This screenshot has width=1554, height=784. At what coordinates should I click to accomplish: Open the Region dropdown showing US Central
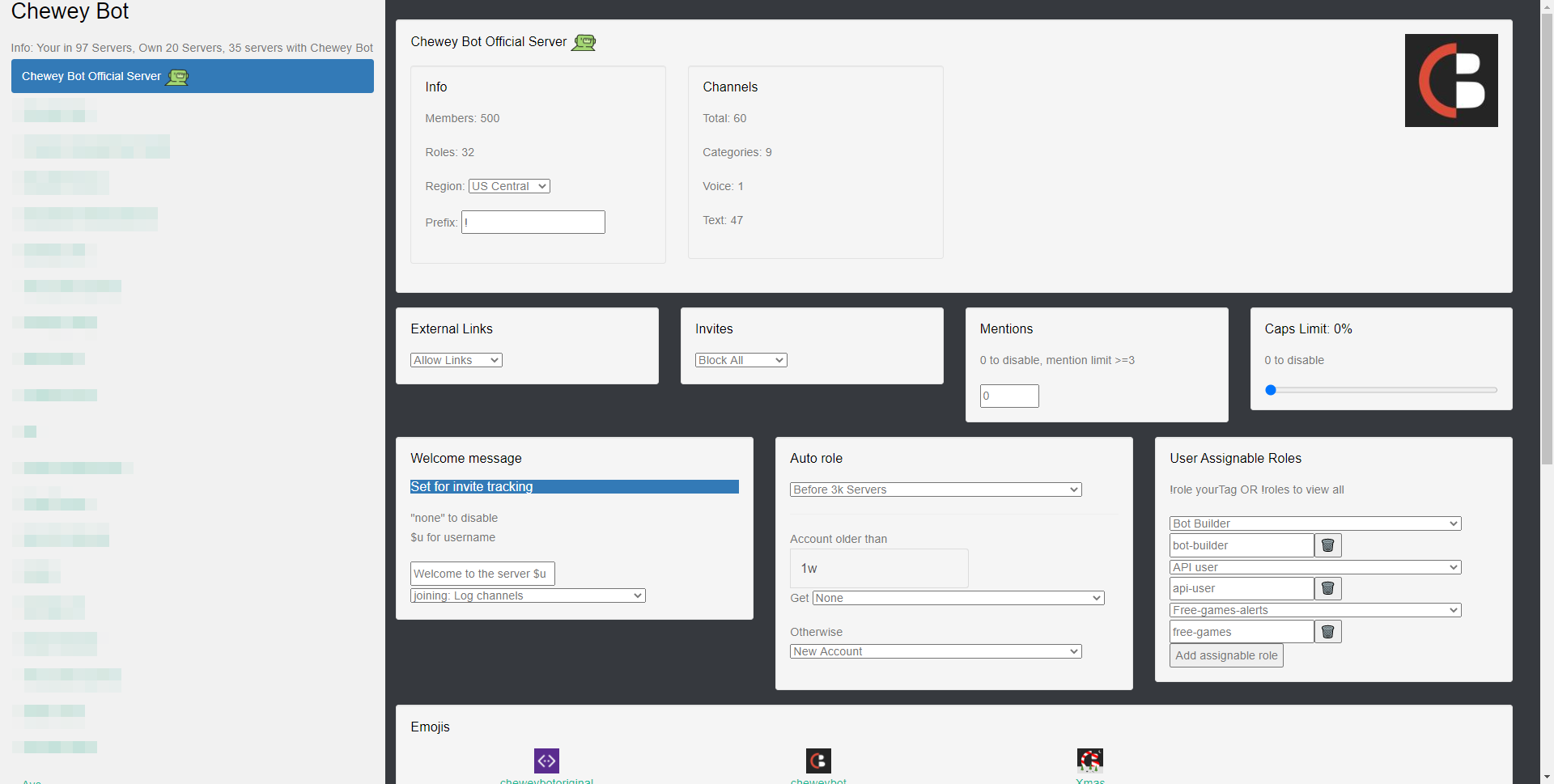click(x=509, y=186)
